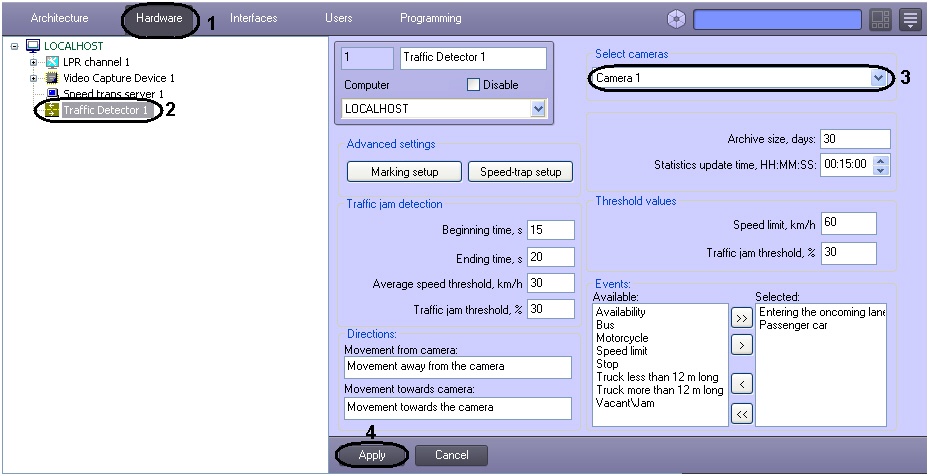Remove one event with the < button
929x476 pixels.
click(x=741, y=385)
